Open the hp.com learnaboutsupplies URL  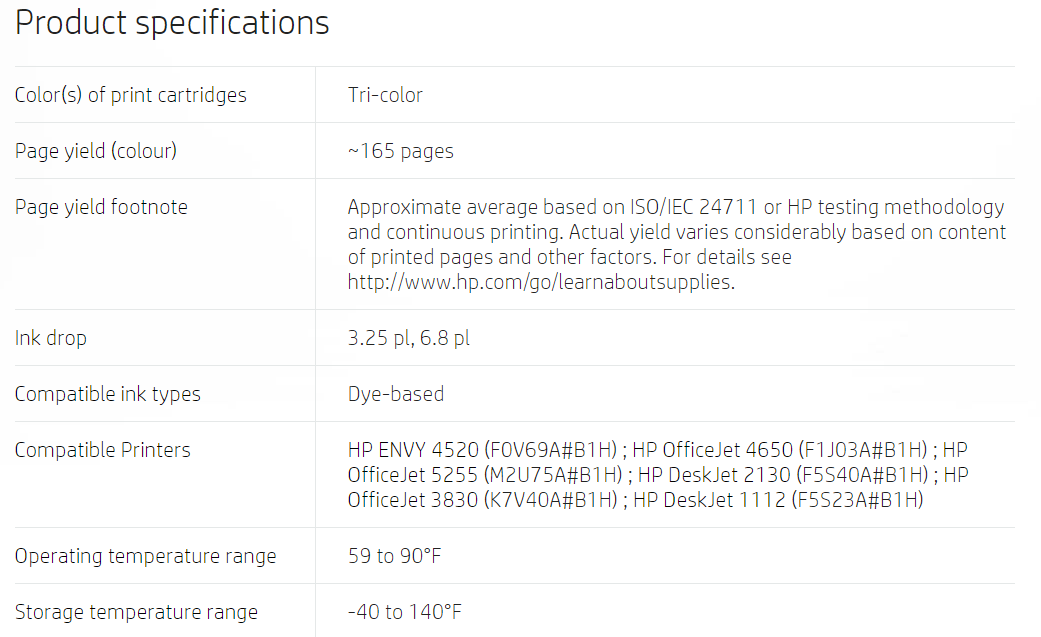click(x=541, y=282)
